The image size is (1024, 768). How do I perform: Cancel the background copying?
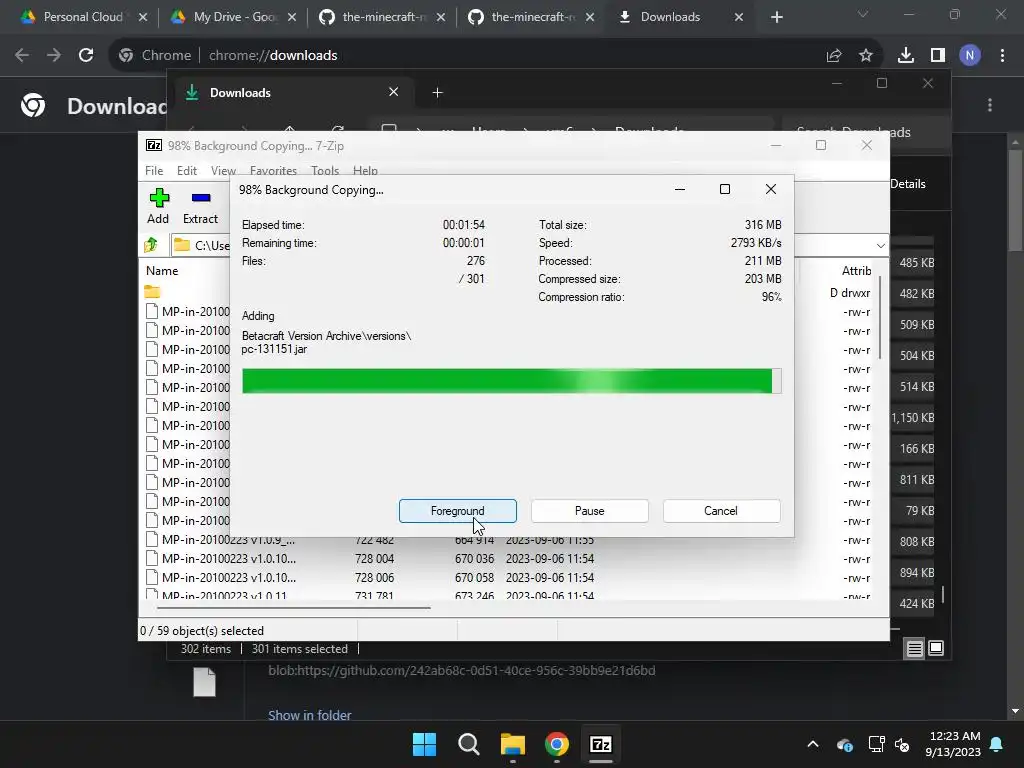coord(721,511)
